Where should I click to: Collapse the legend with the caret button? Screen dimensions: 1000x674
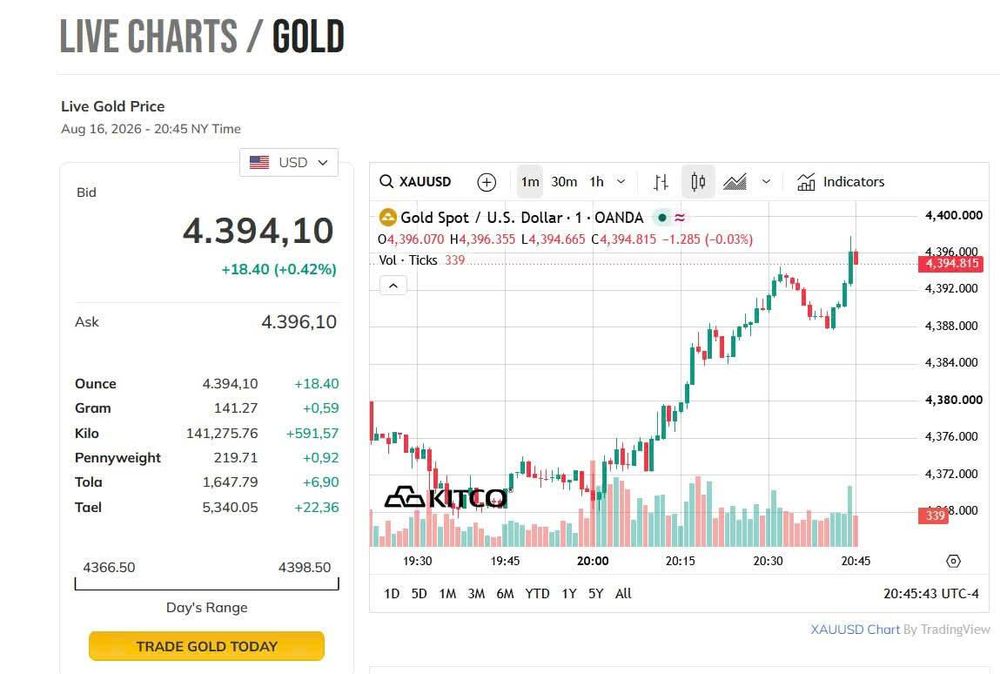point(393,286)
